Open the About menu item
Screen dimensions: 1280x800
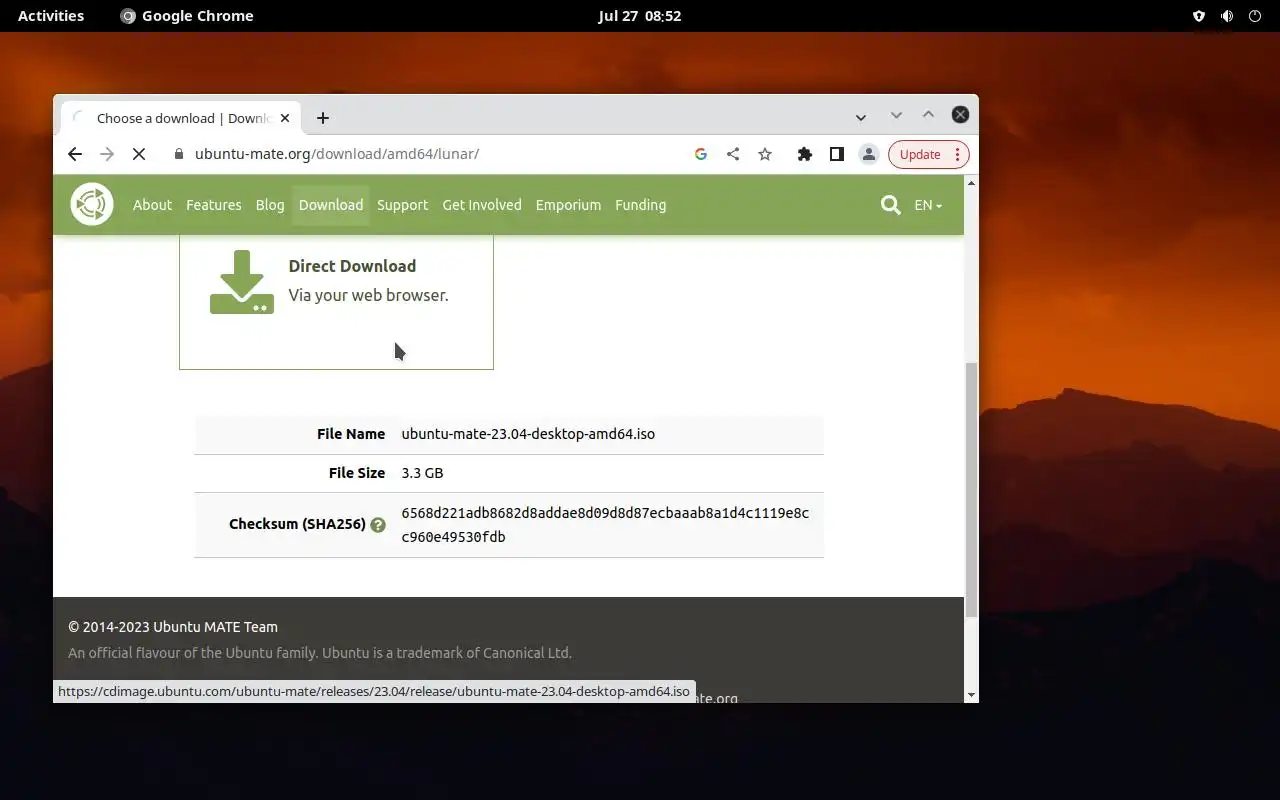click(152, 205)
